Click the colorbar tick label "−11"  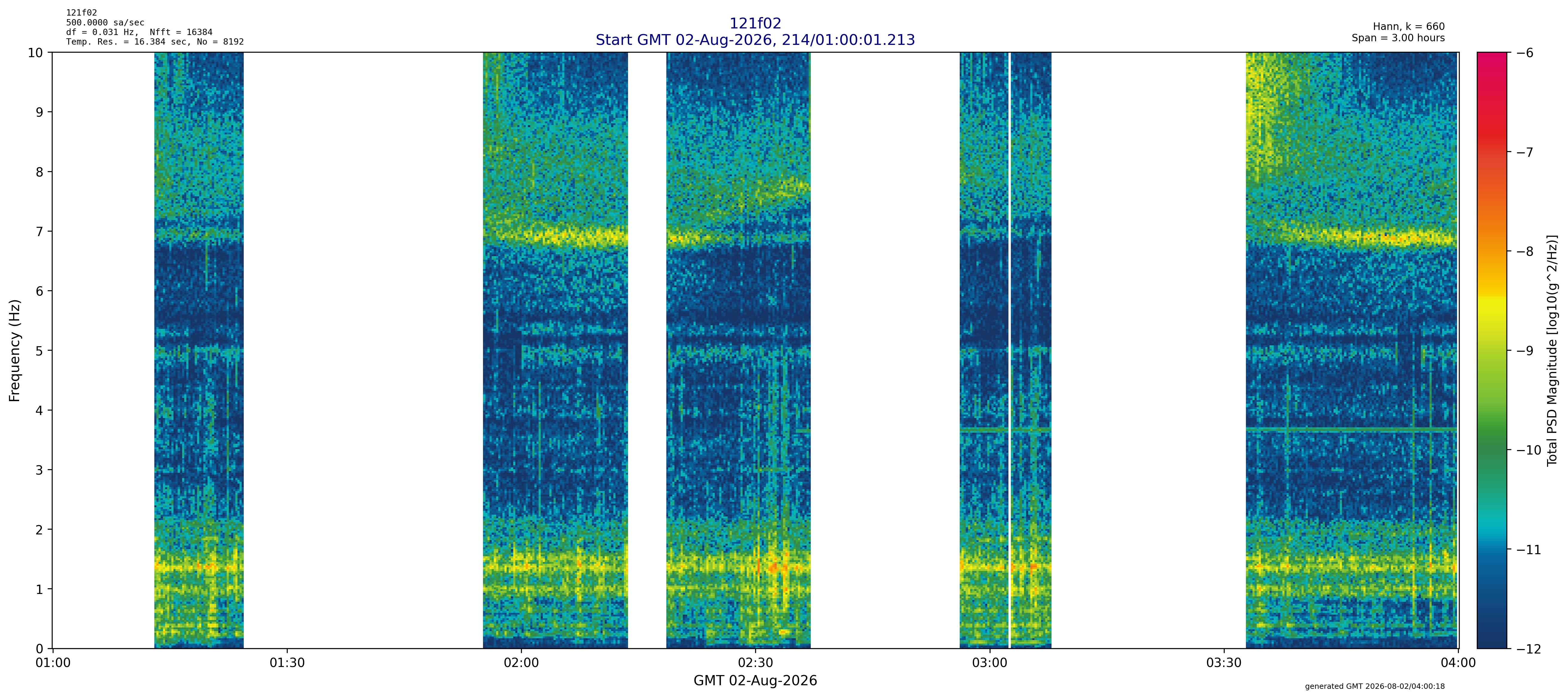click(1528, 550)
